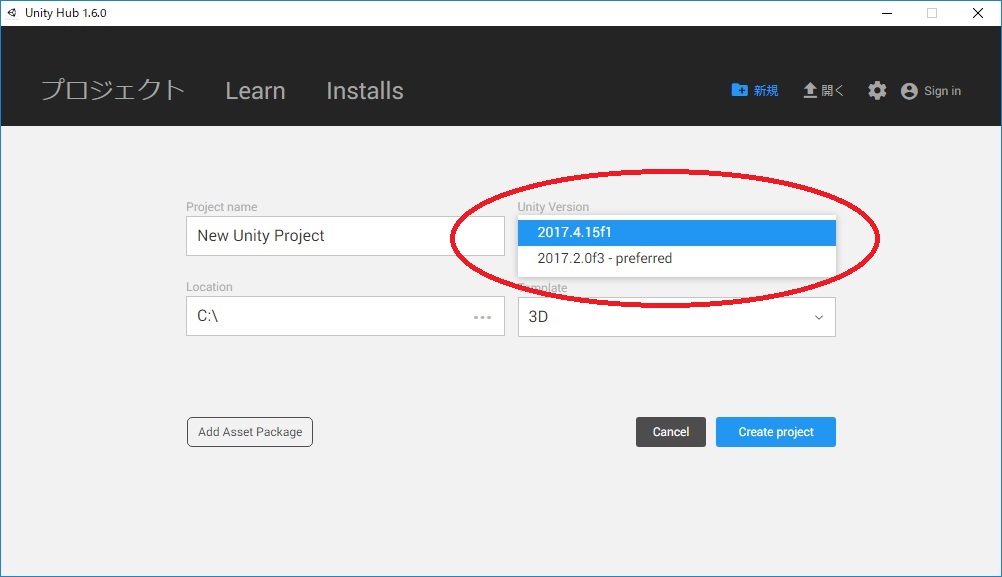Click the Add Asset Package button
The width and height of the screenshot is (1002, 577).
250,432
